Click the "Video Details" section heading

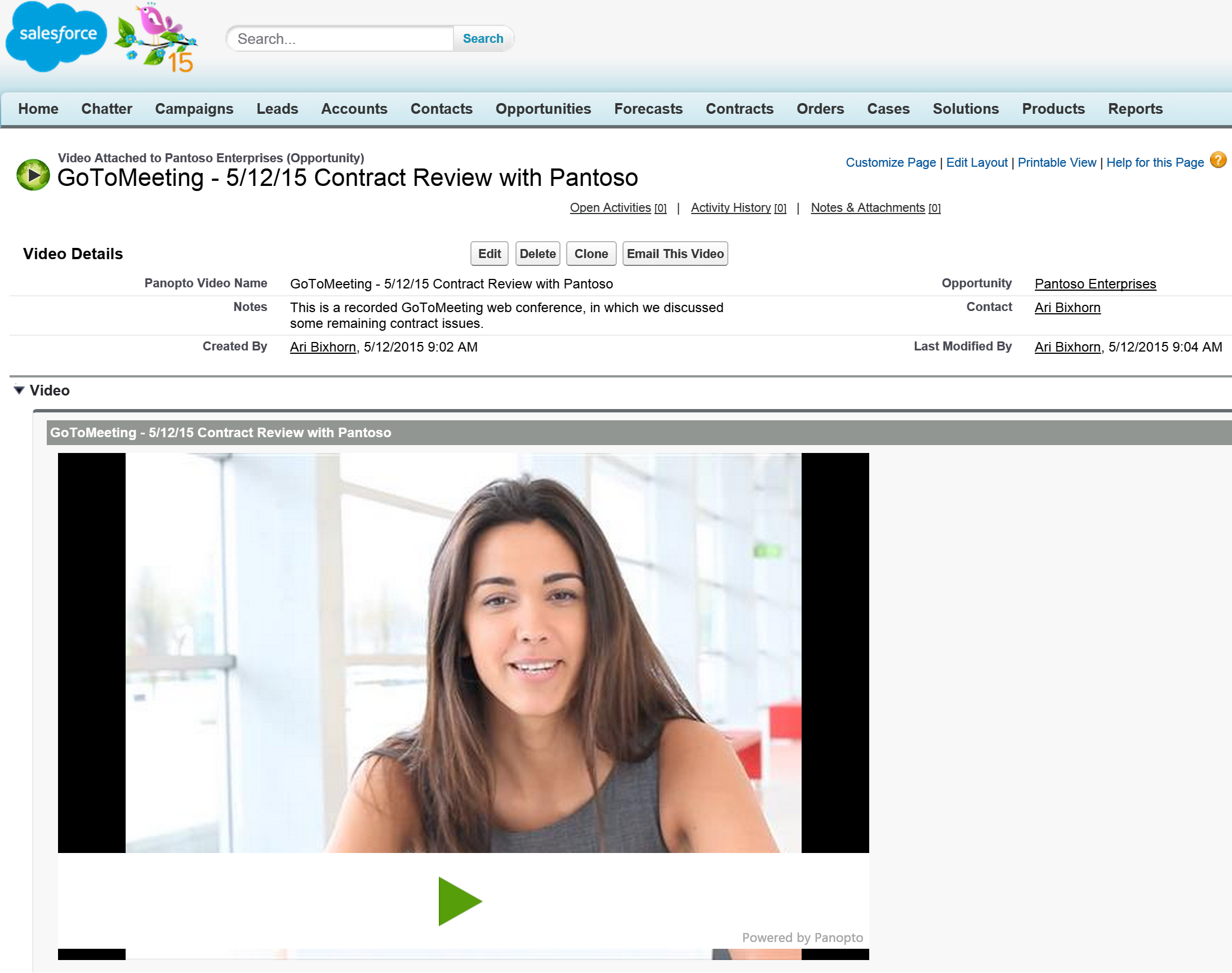[72, 254]
